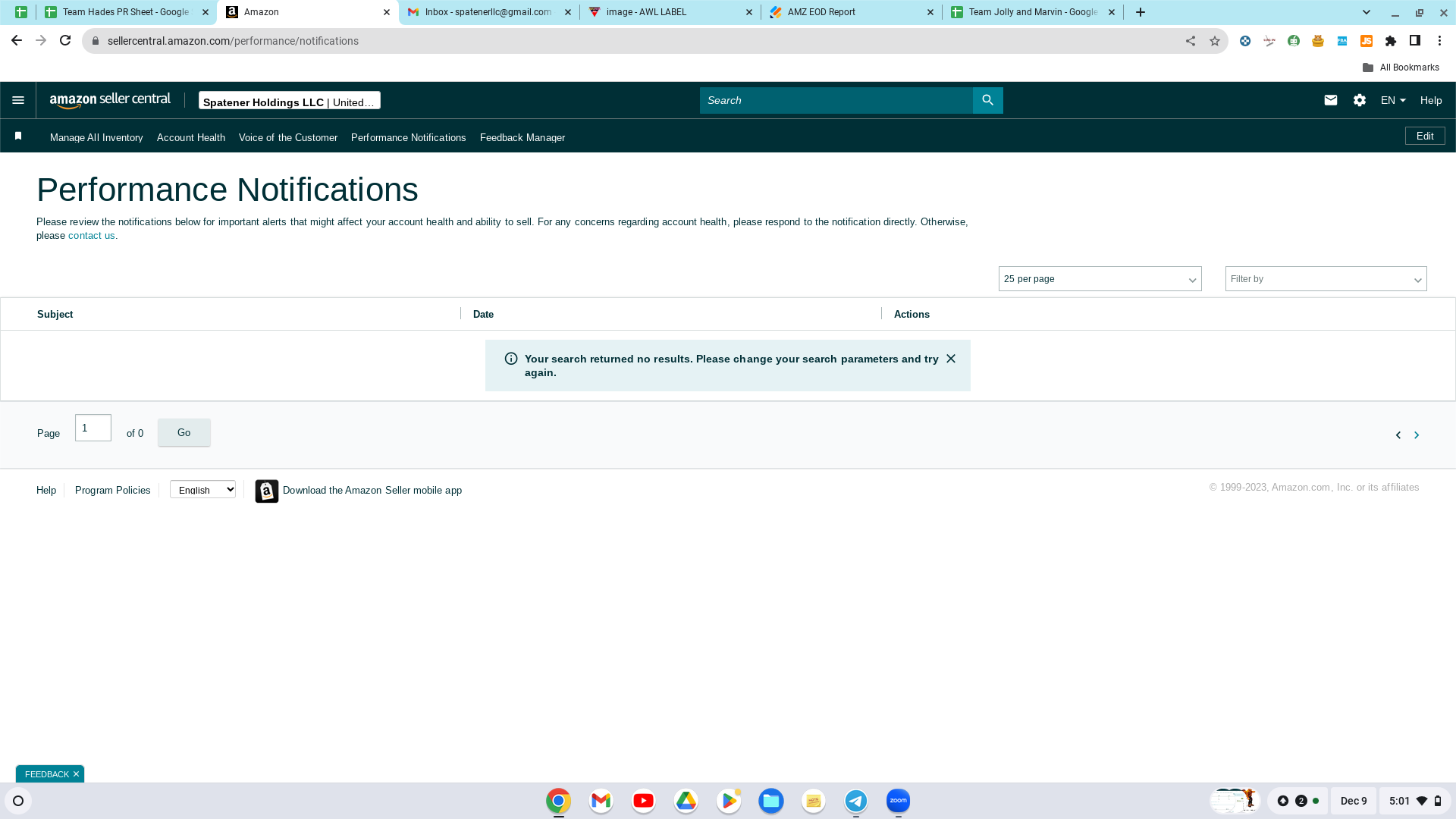Close the FEEDBACK tab widget

point(76,774)
